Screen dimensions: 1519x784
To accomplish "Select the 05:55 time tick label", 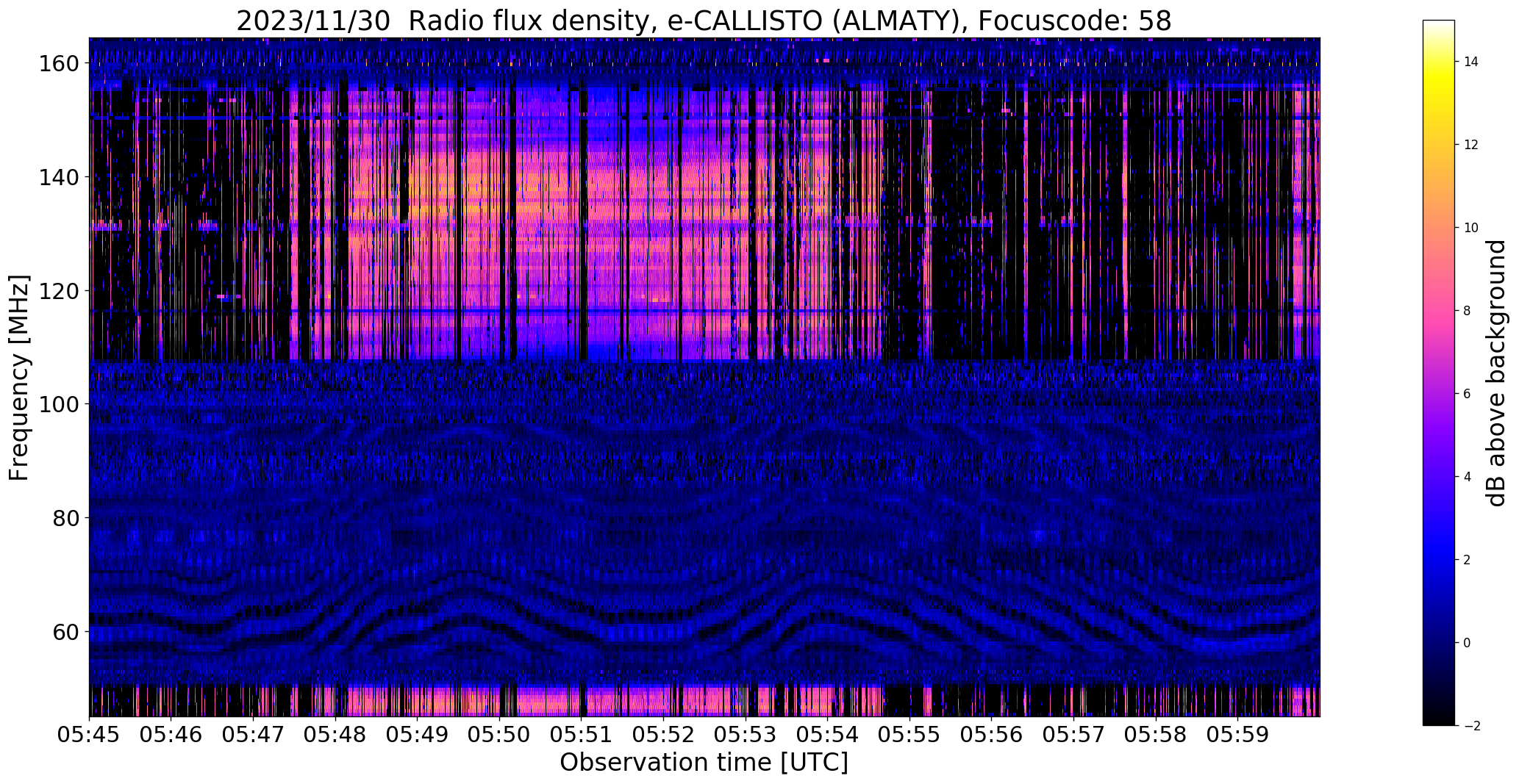I will coord(910,735).
